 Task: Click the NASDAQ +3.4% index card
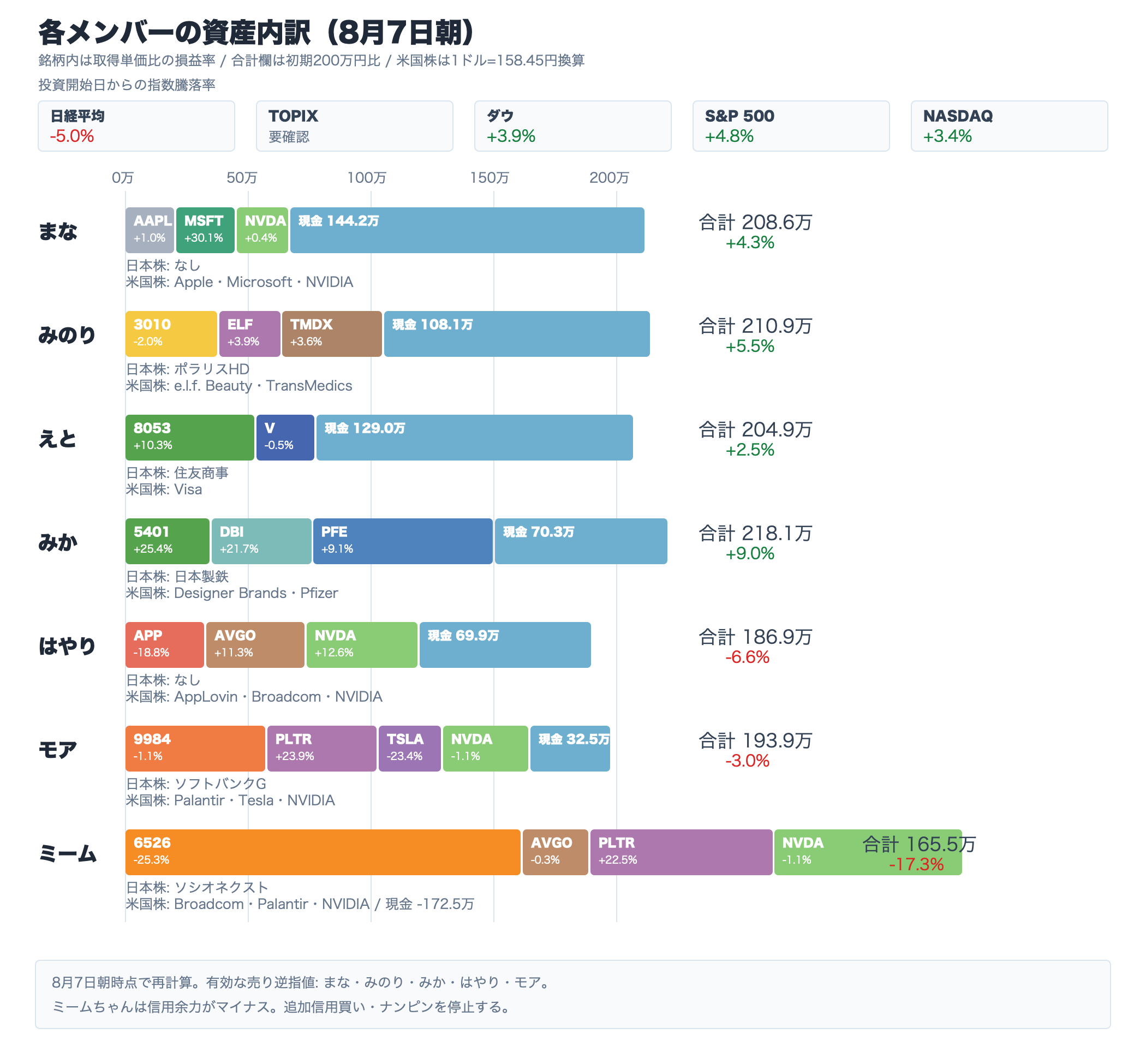pos(1009,126)
